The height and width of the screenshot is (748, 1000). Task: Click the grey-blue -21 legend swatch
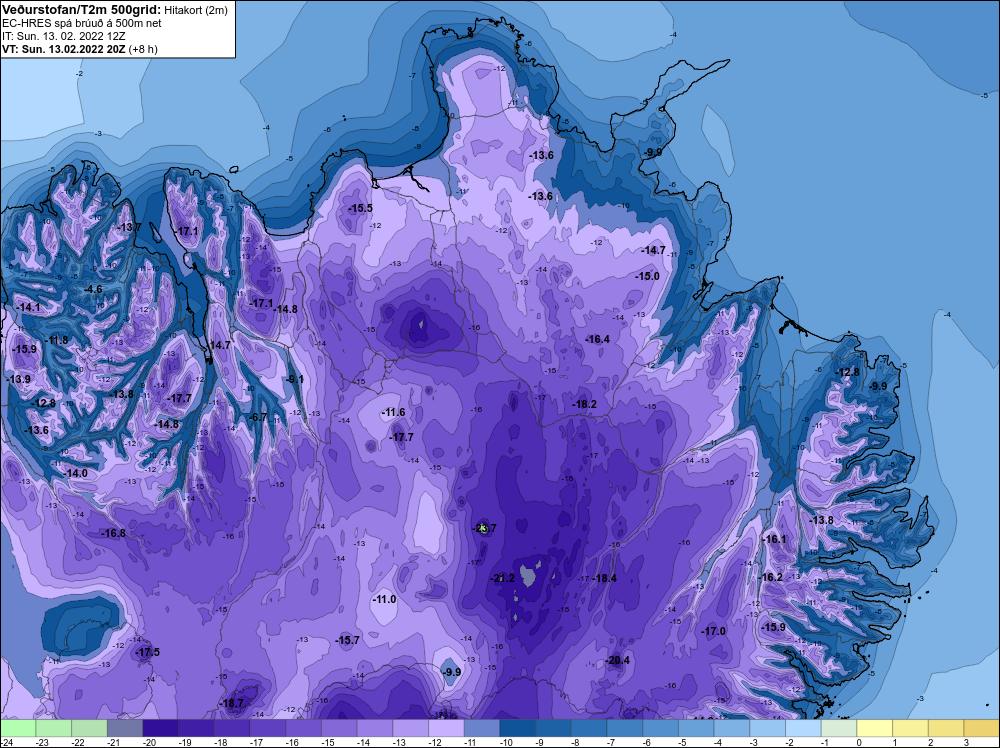(x=125, y=728)
